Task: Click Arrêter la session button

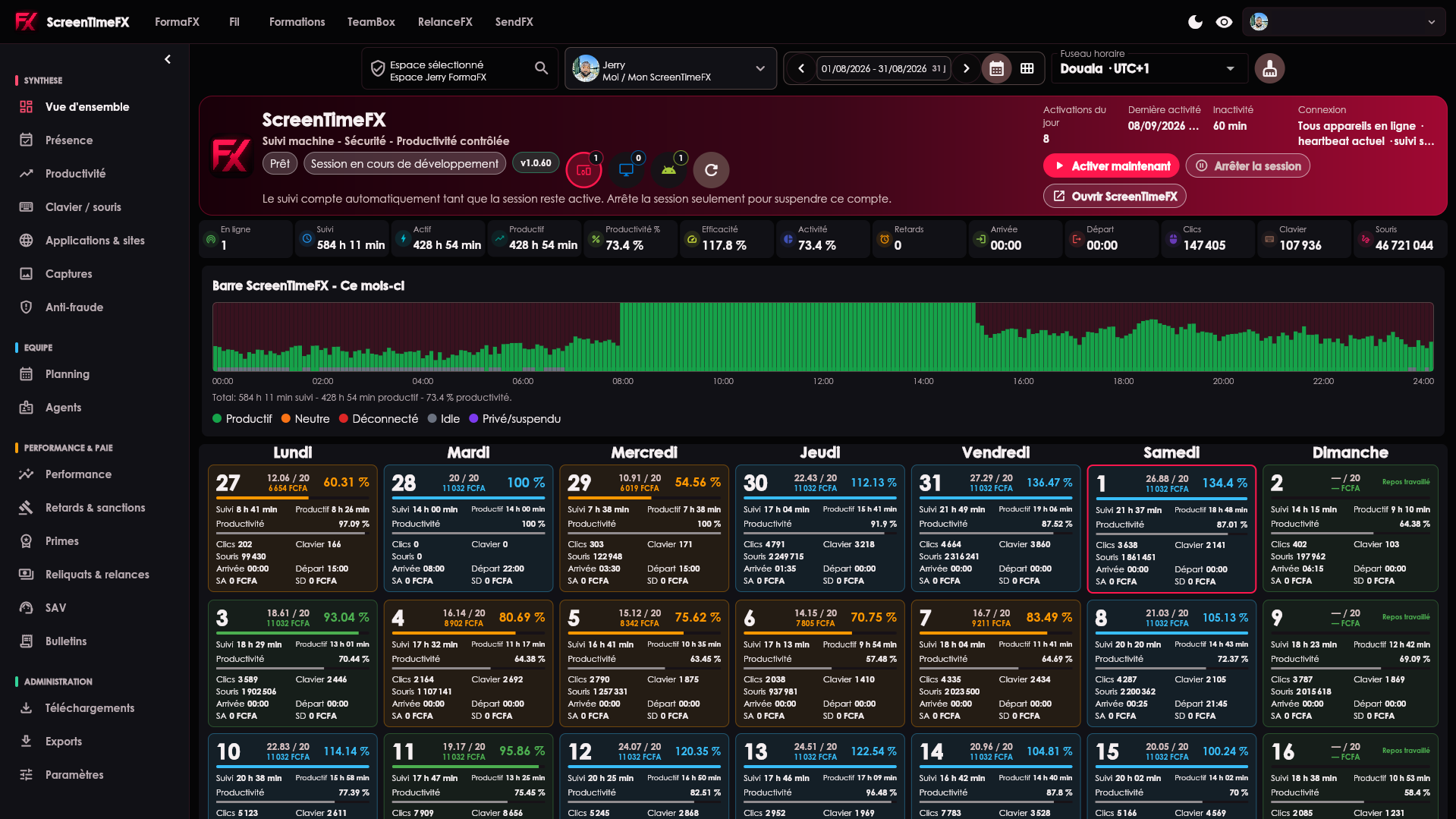Action: click(x=1248, y=166)
